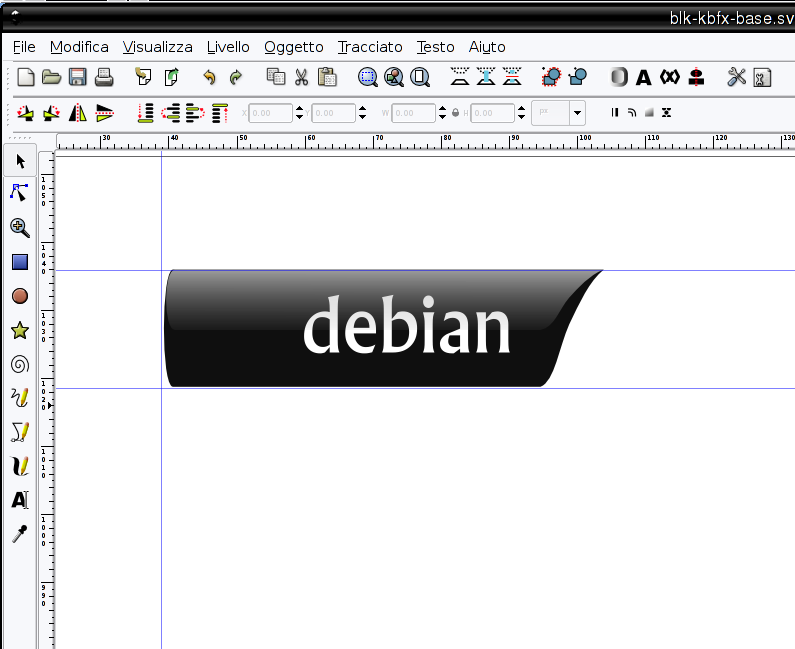Select the Dropper color picker tool
795x649 pixels.
20,534
